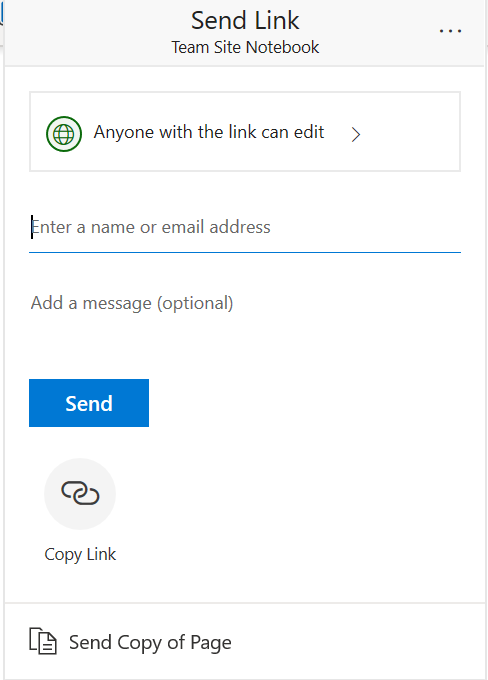Click the blue underline of the email field
The image size is (488, 680).
[x=245, y=252]
